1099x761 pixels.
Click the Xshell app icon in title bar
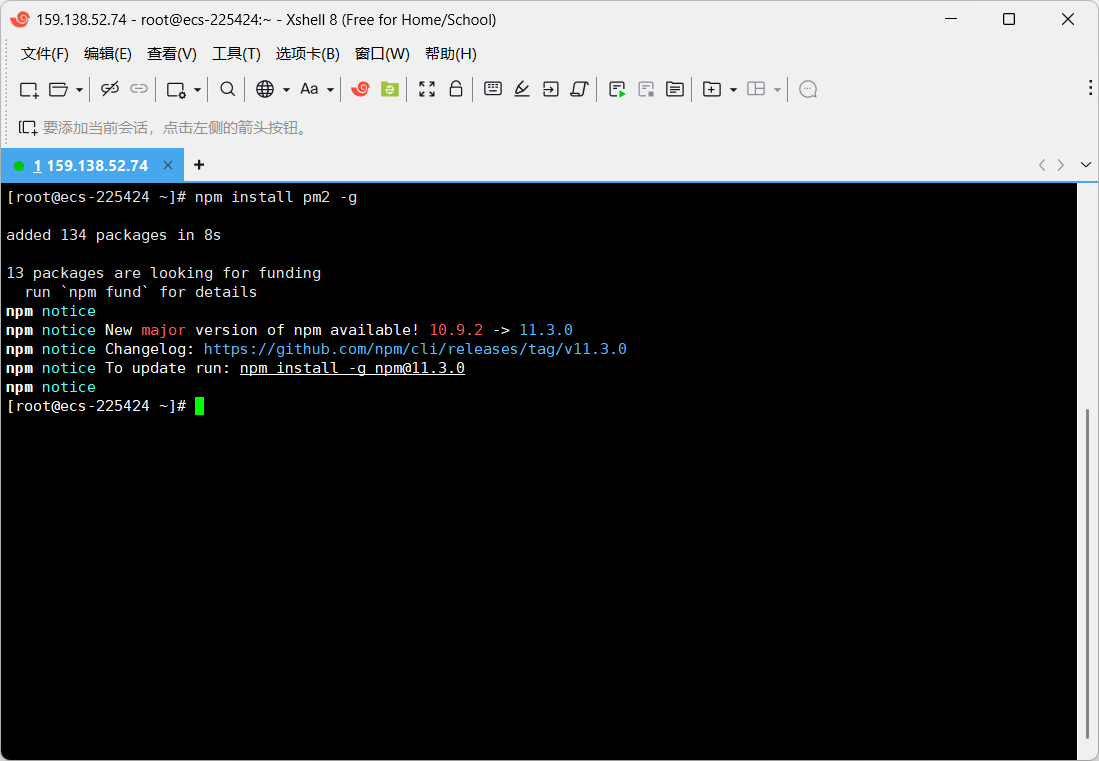[x=20, y=20]
